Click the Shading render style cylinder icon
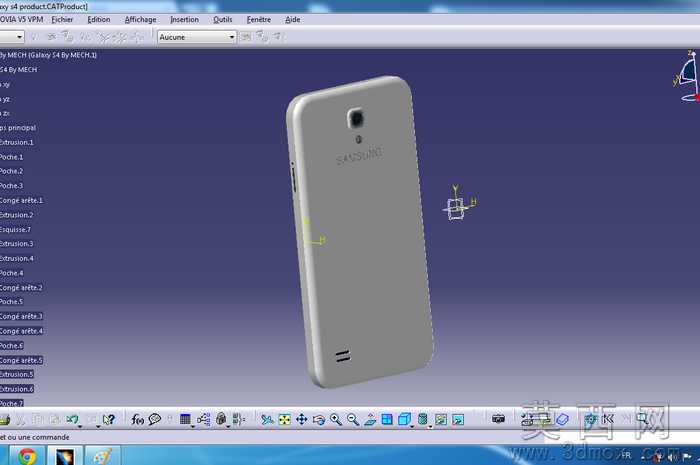The height and width of the screenshot is (465, 700). [422, 419]
